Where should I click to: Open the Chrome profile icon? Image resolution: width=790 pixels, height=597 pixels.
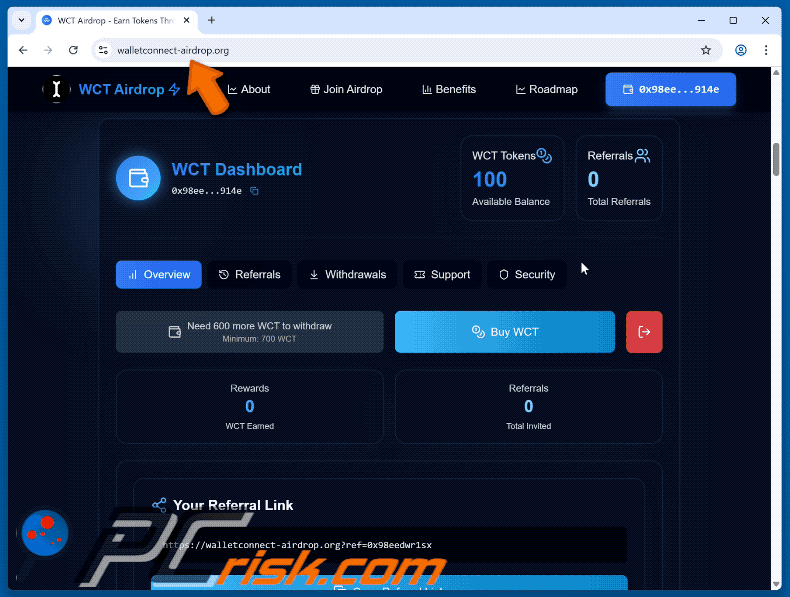[741, 50]
